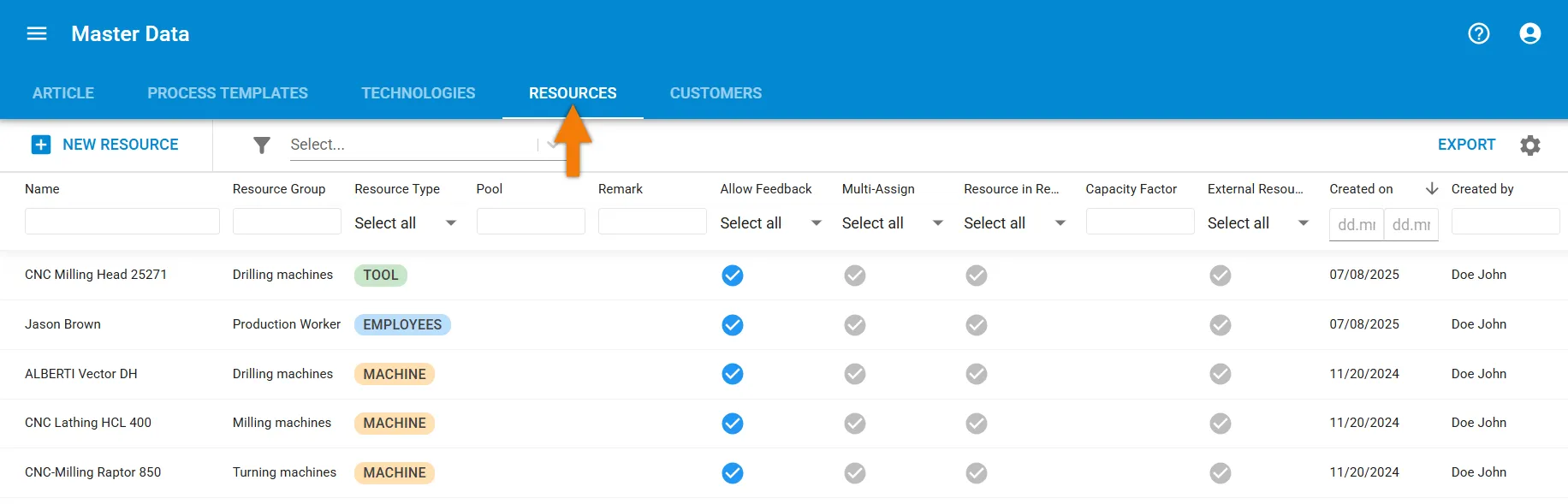Screen dimensions: 1568x504
Task: Open the Resource in Re... filter dropdown
Action: pyautogui.click(x=1017, y=223)
